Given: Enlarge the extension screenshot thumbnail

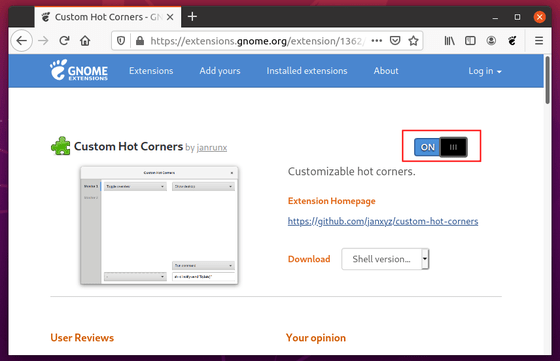Looking at the screenshot, I should pos(159,225).
